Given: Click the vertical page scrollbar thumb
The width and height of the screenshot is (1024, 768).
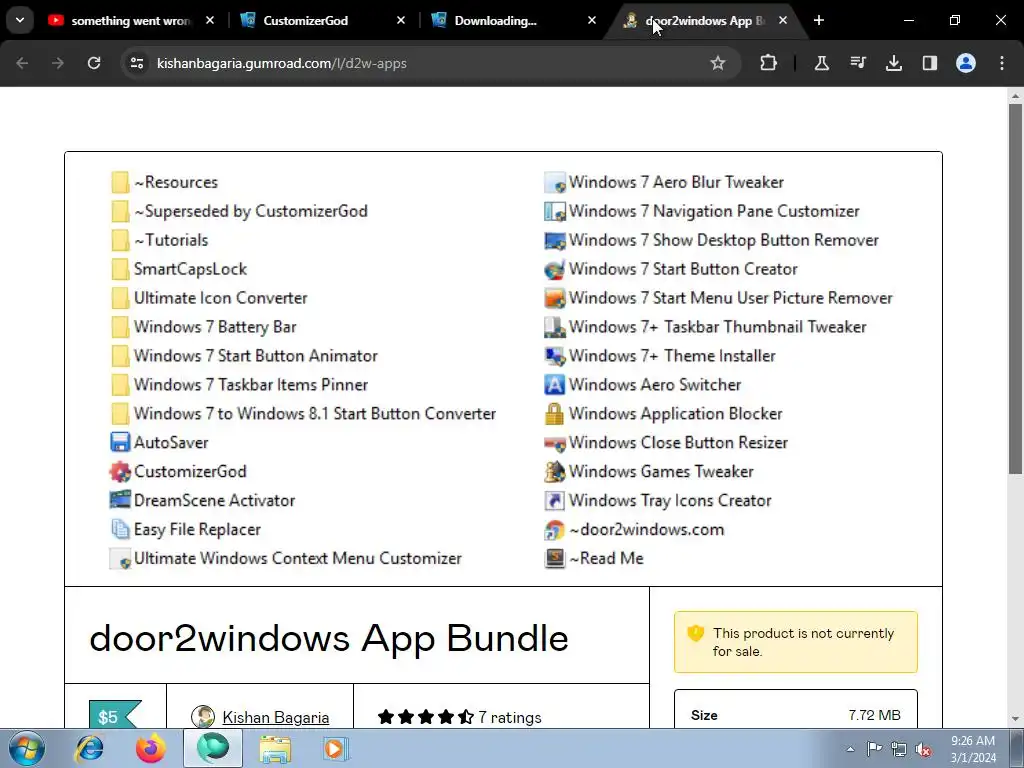Looking at the screenshot, I should 1016,287.
